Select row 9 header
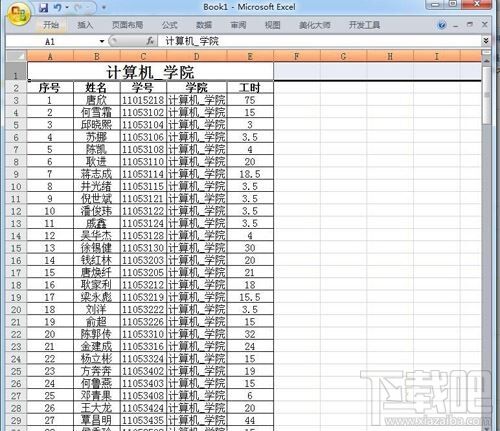Viewport: 500px width, 431px height. click(x=16, y=174)
